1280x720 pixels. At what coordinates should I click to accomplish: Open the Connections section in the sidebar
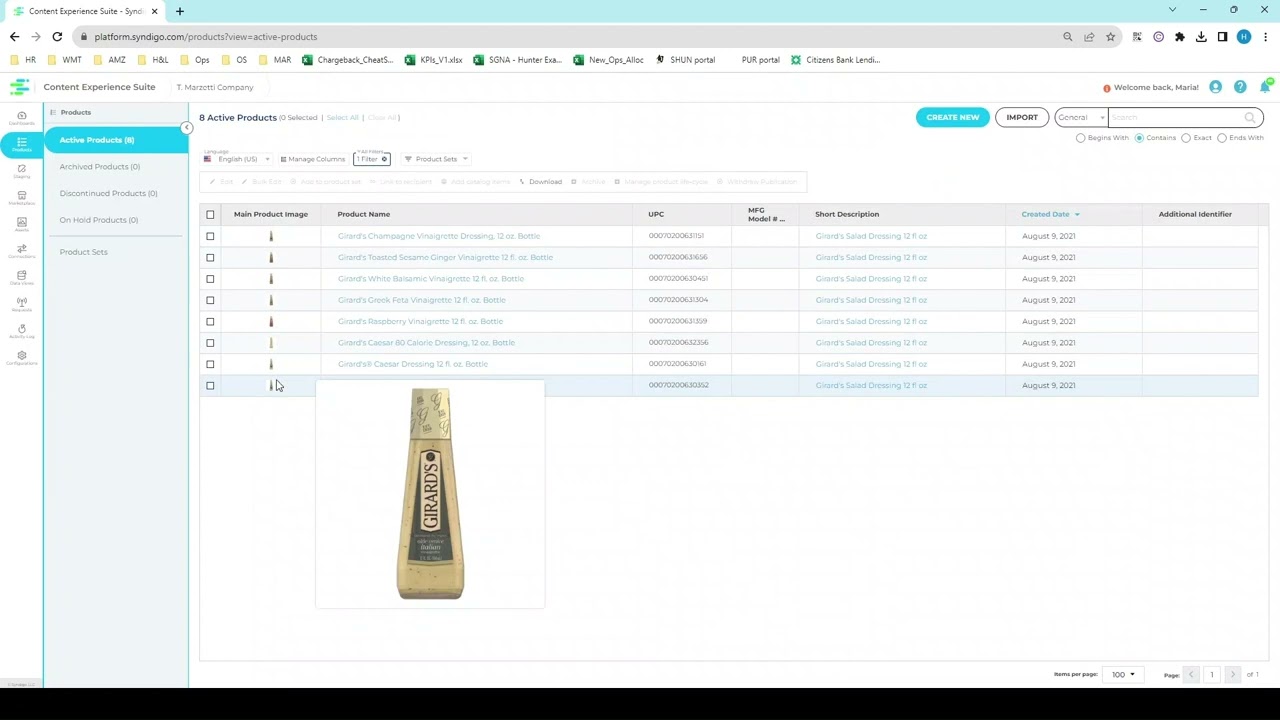click(x=21, y=251)
